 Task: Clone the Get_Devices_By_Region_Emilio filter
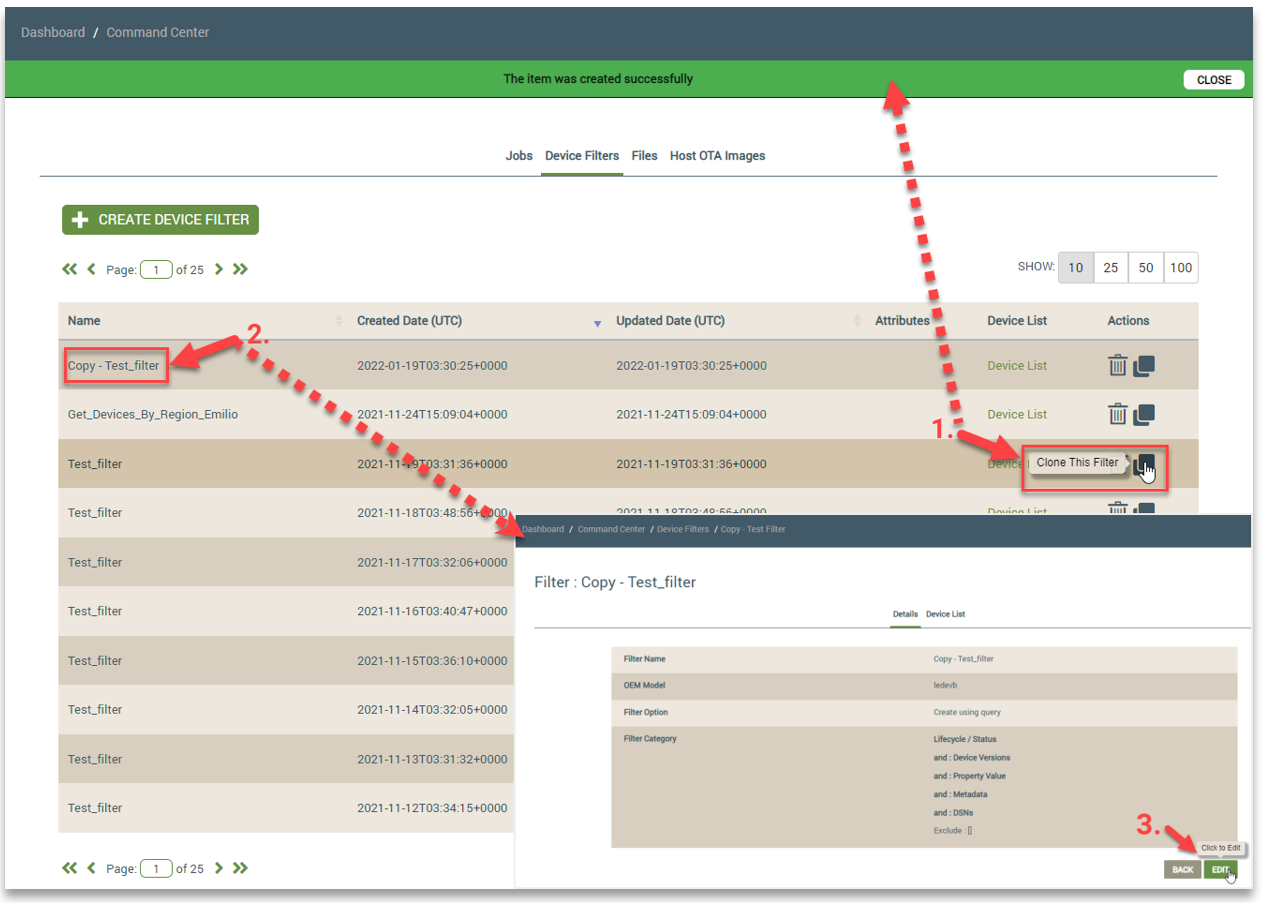[1144, 414]
